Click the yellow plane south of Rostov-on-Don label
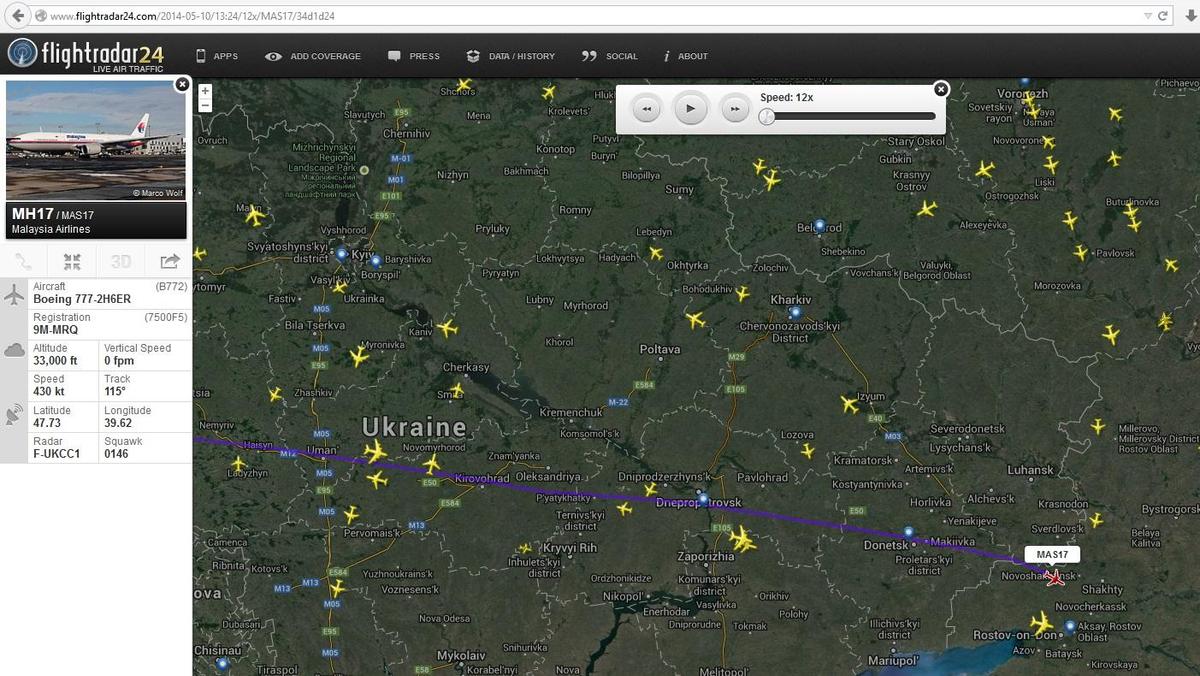1200x676 pixels. (1042, 624)
